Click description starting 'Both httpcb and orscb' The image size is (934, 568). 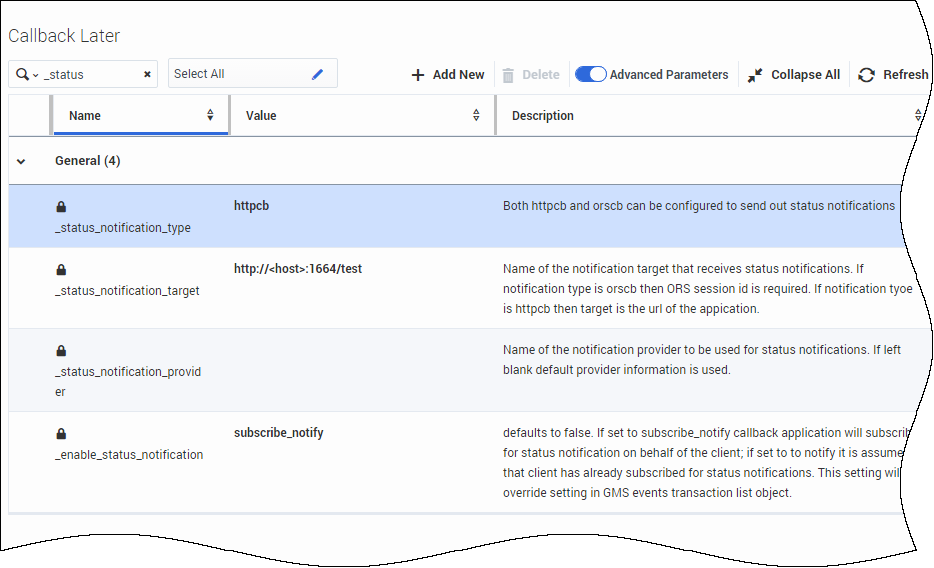(699, 206)
